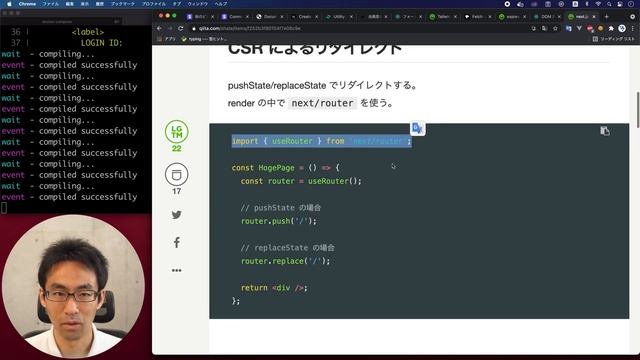
Task: Open a new tab with the plus button
Action: coord(607,17)
